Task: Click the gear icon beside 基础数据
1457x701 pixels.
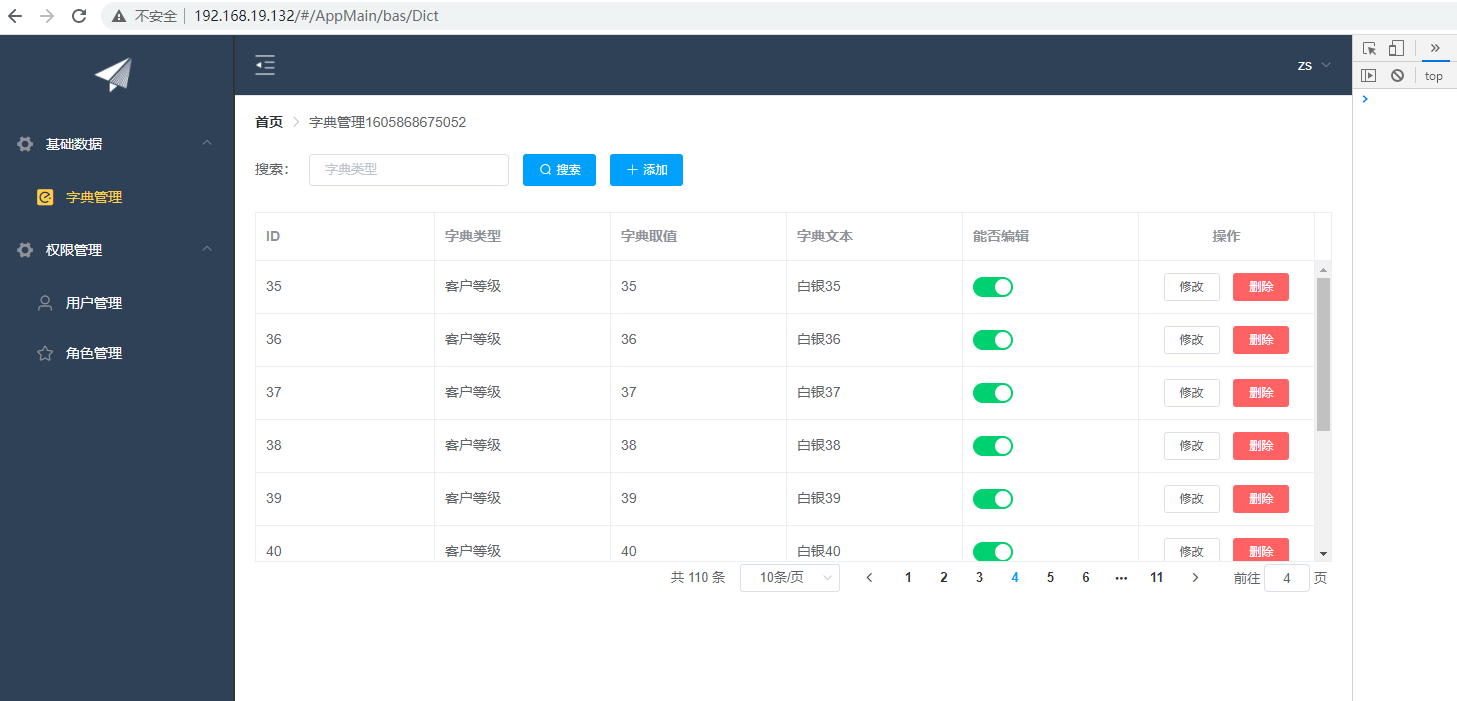Action: 25,144
